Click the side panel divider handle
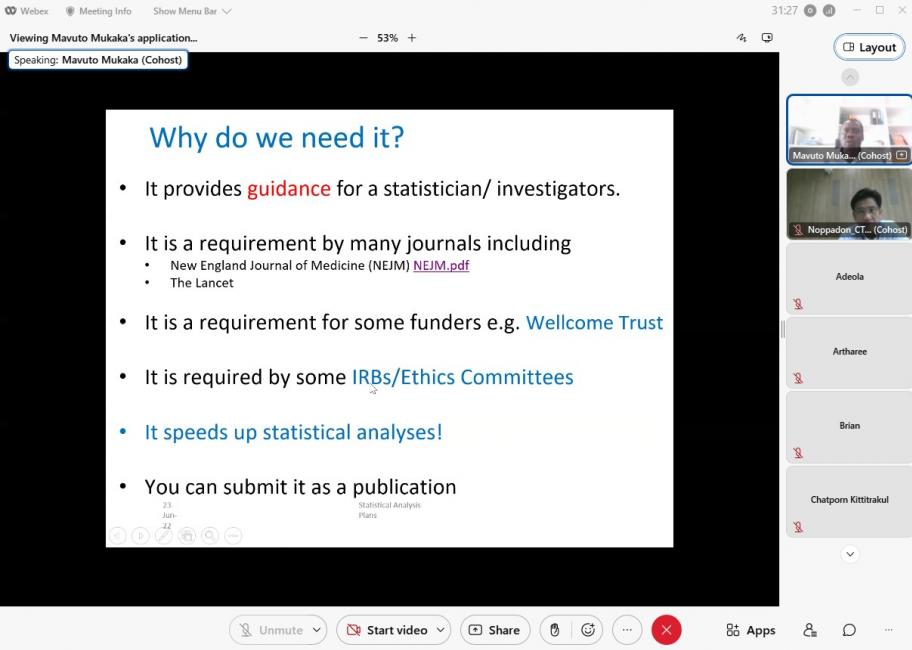912x650 pixels. pyautogui.click(x=783, y=329)
